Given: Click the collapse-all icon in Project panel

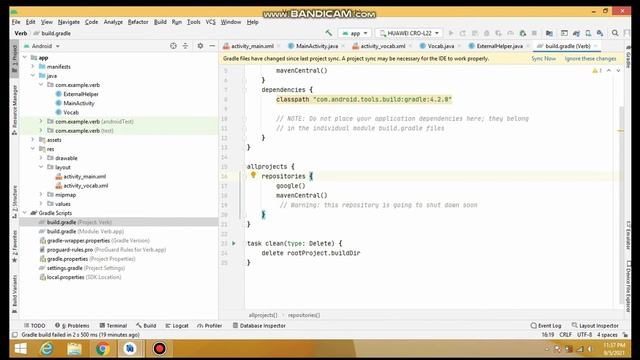Looking at the screenshot, I should click(x=185, y=46).
